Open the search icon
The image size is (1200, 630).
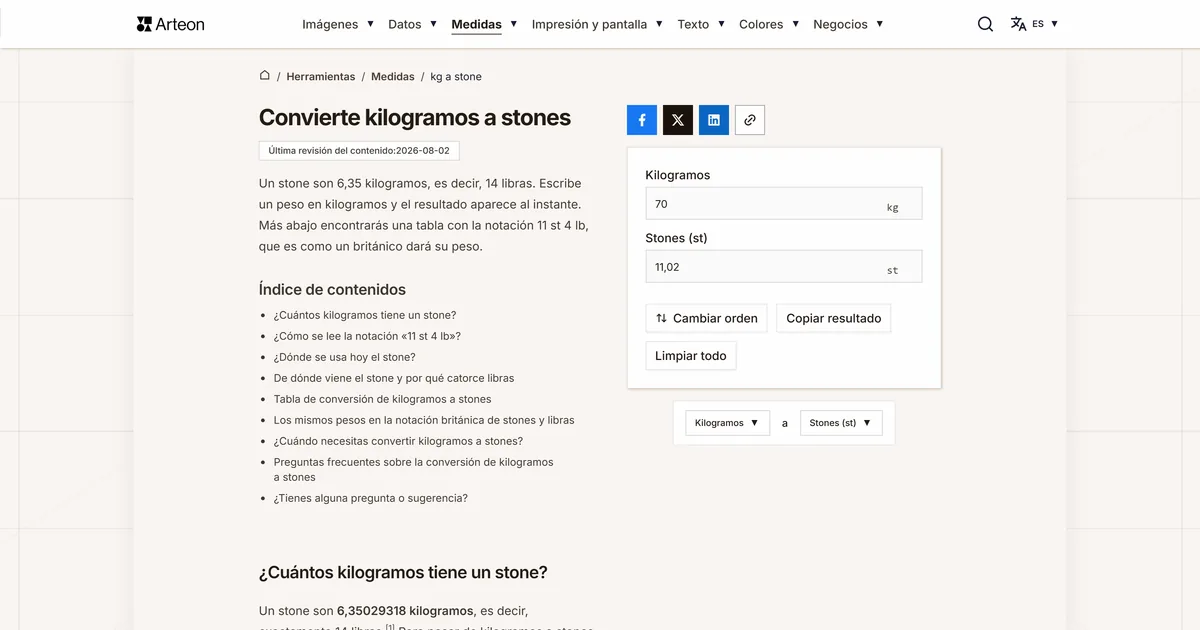point(985,24)
